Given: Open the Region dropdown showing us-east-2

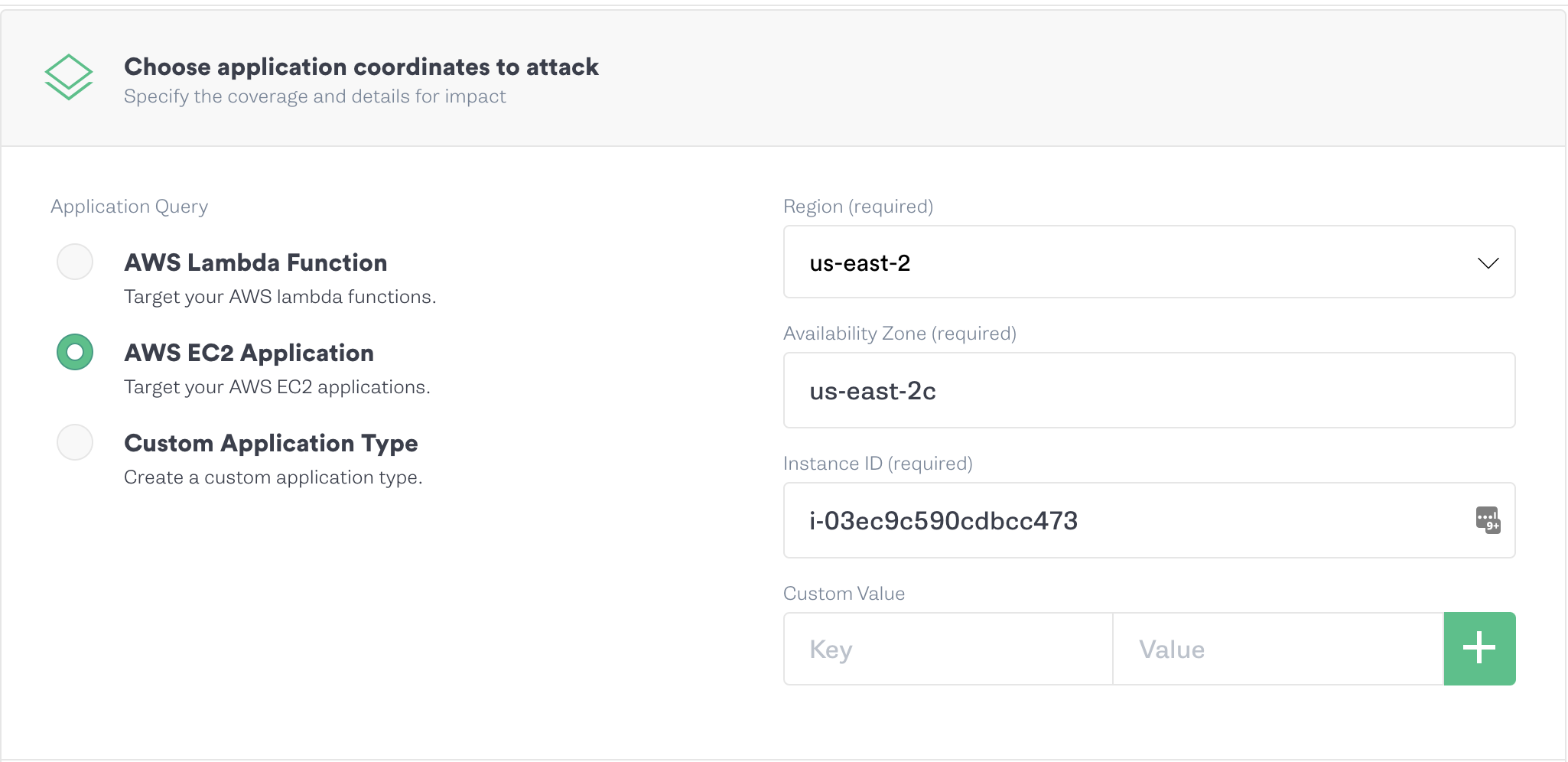Looking at the screenshot, I should [1149, 262].
